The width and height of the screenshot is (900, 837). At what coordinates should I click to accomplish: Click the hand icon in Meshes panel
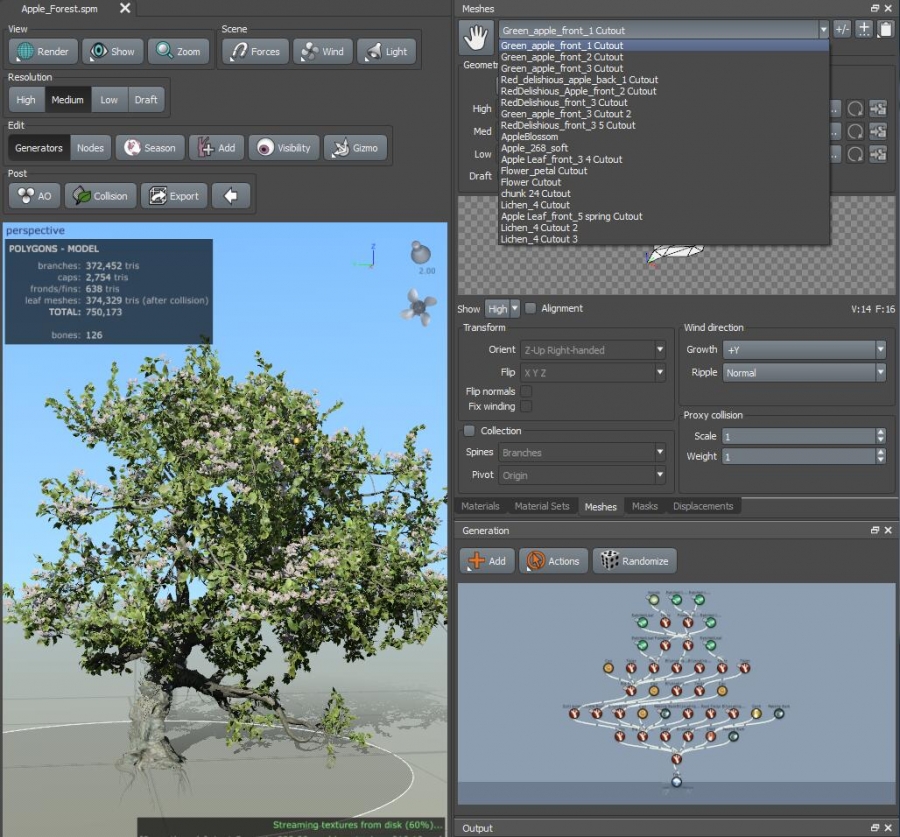475,37
